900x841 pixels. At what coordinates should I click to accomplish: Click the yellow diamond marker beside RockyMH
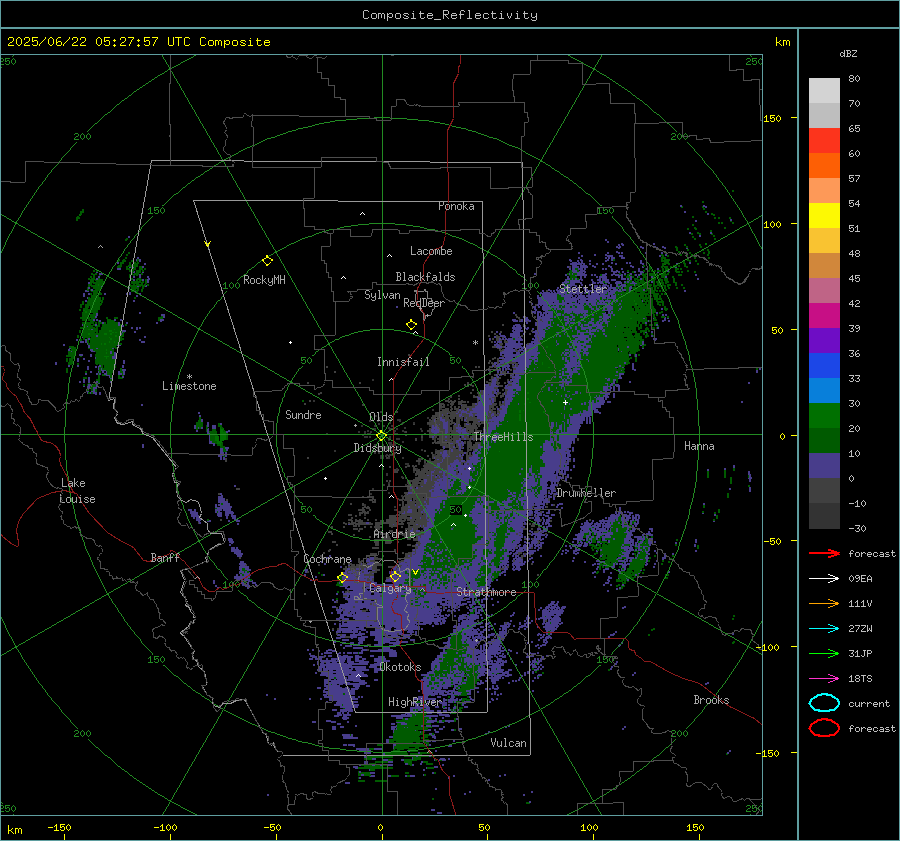tap(267, 261)
